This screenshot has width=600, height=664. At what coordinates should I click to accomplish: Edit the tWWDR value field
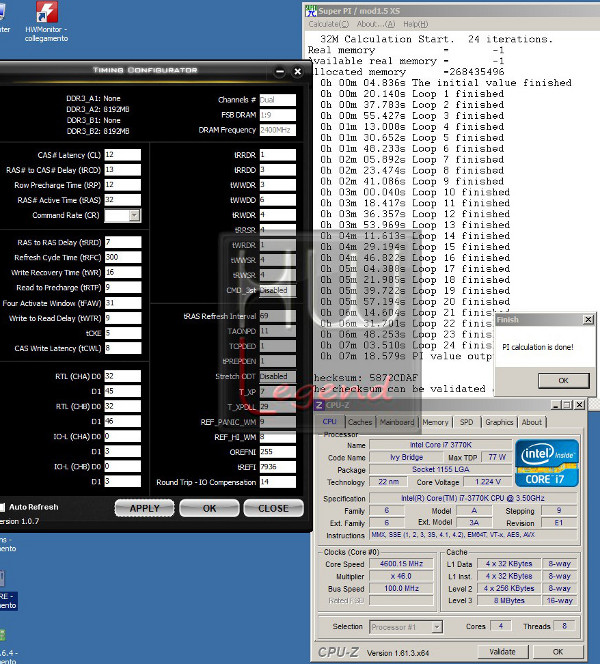[278, 185]
